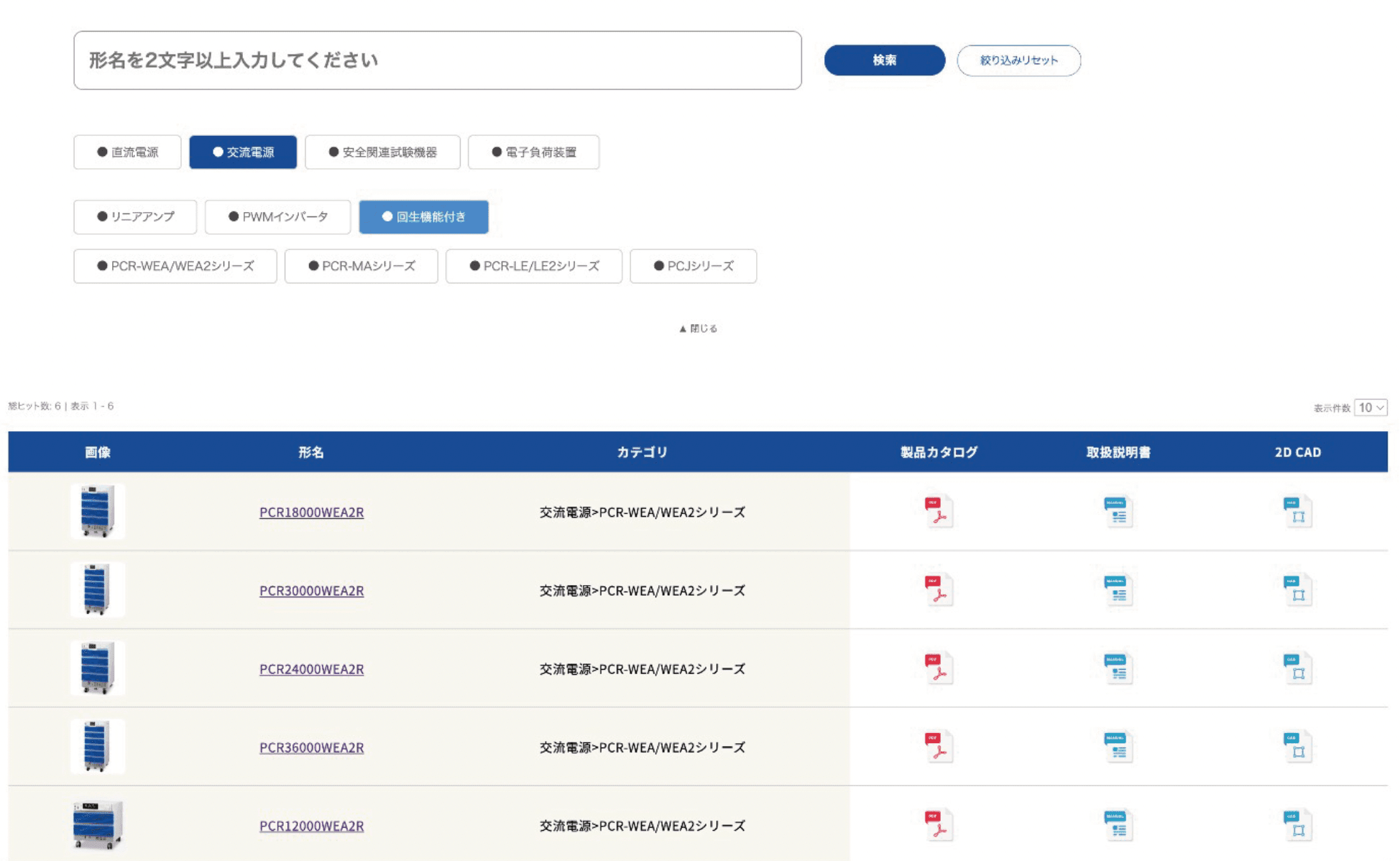Download 2D CAD for PCR36000WEA2R
The height and width of the screenshot is (861, 1400).
click(x=1298, y=747)
